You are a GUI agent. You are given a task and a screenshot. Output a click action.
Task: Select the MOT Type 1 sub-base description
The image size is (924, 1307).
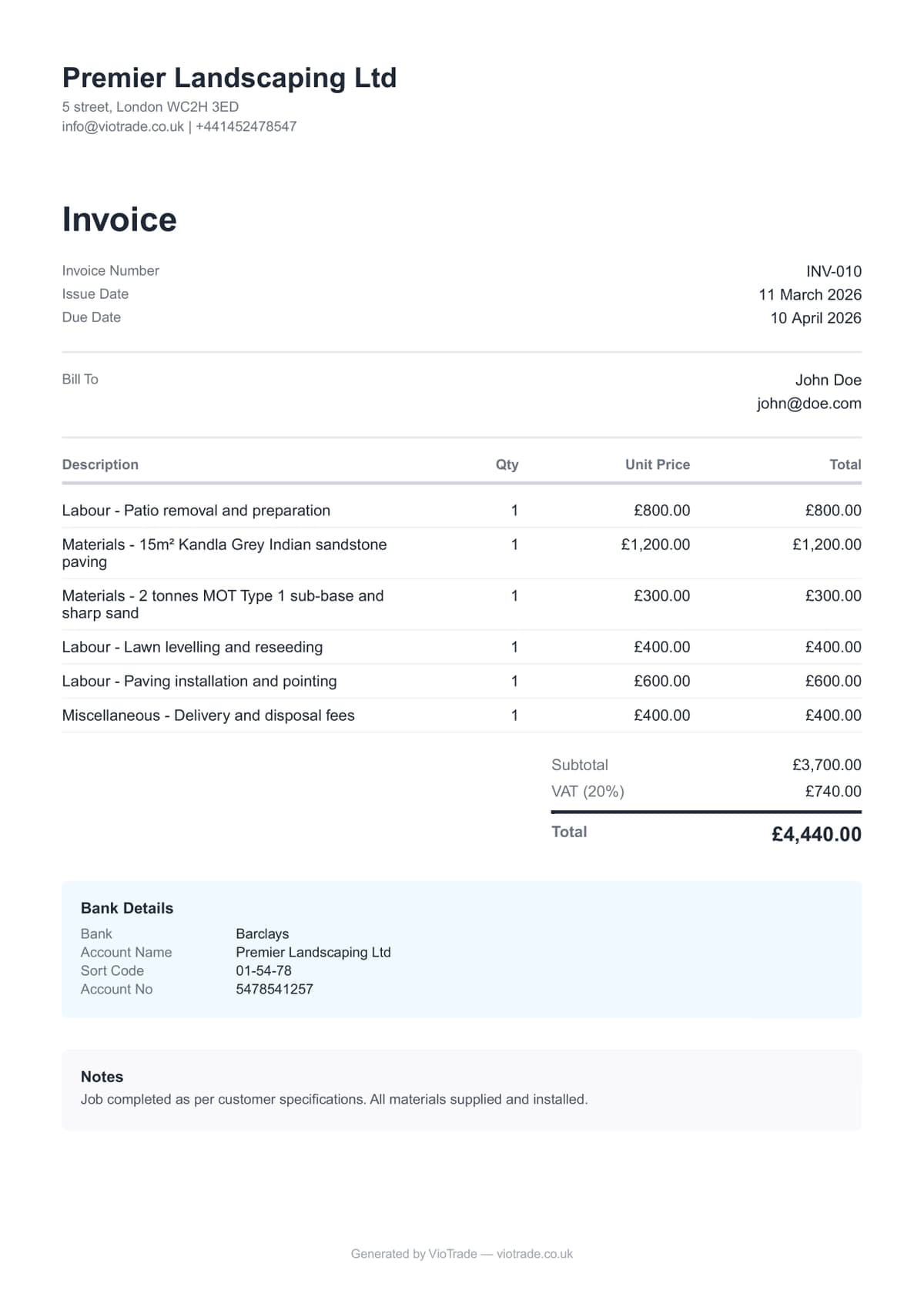point(223,604)
